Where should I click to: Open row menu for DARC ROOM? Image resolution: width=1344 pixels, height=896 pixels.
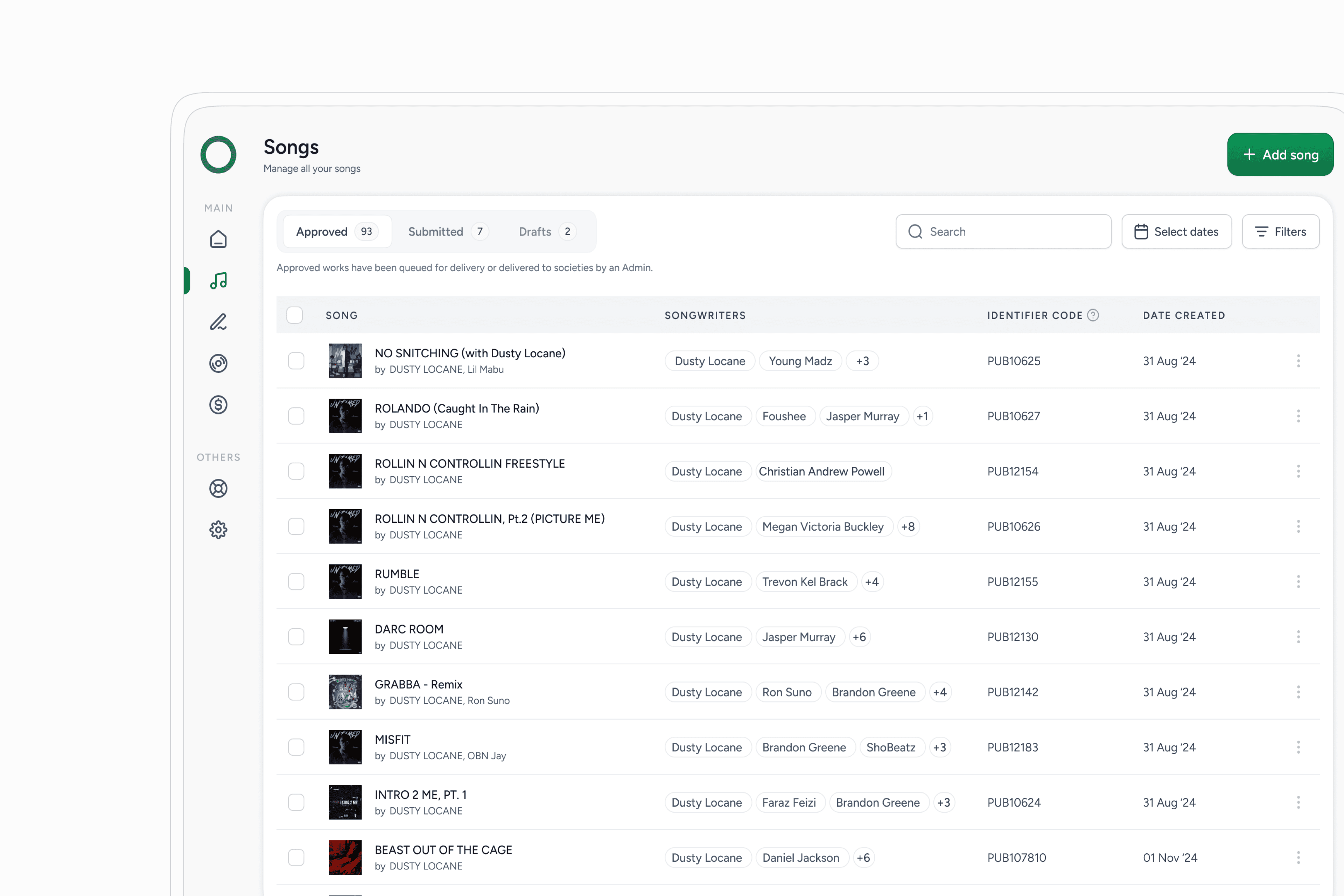coord(1298,637)
